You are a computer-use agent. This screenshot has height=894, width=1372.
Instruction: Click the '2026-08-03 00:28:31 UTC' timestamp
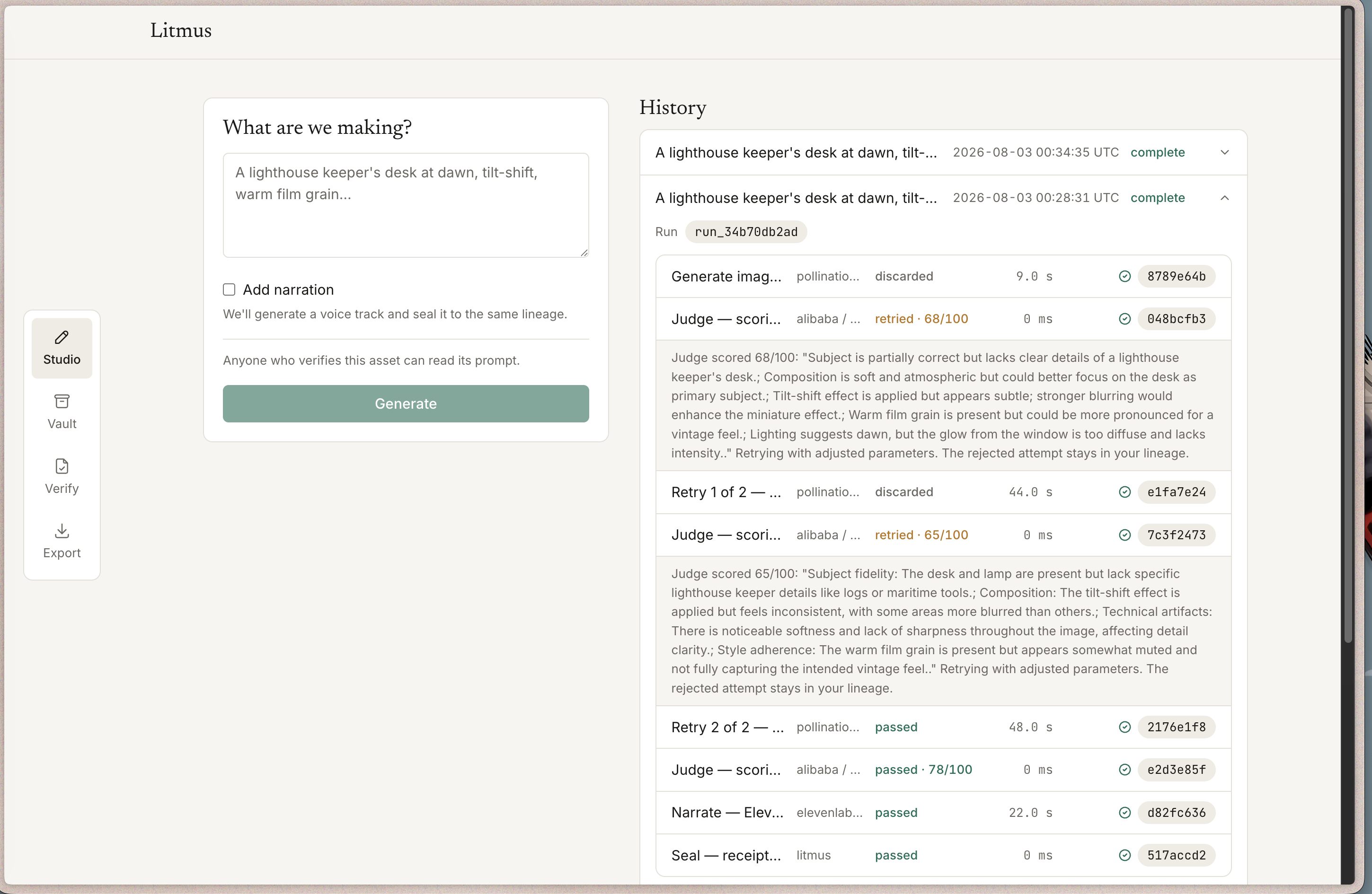point(1036,198)
